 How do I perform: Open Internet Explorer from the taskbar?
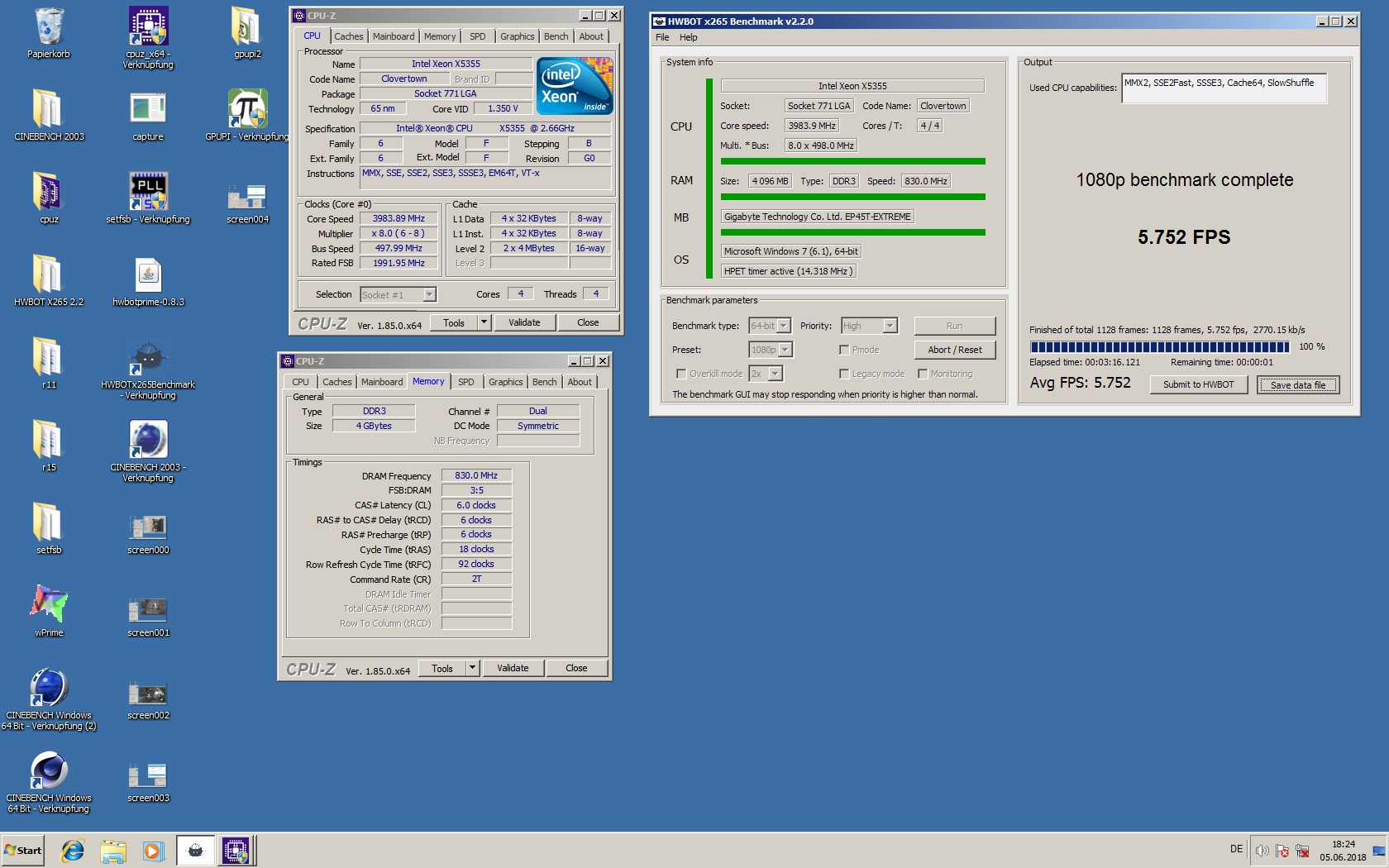[73, 850]
